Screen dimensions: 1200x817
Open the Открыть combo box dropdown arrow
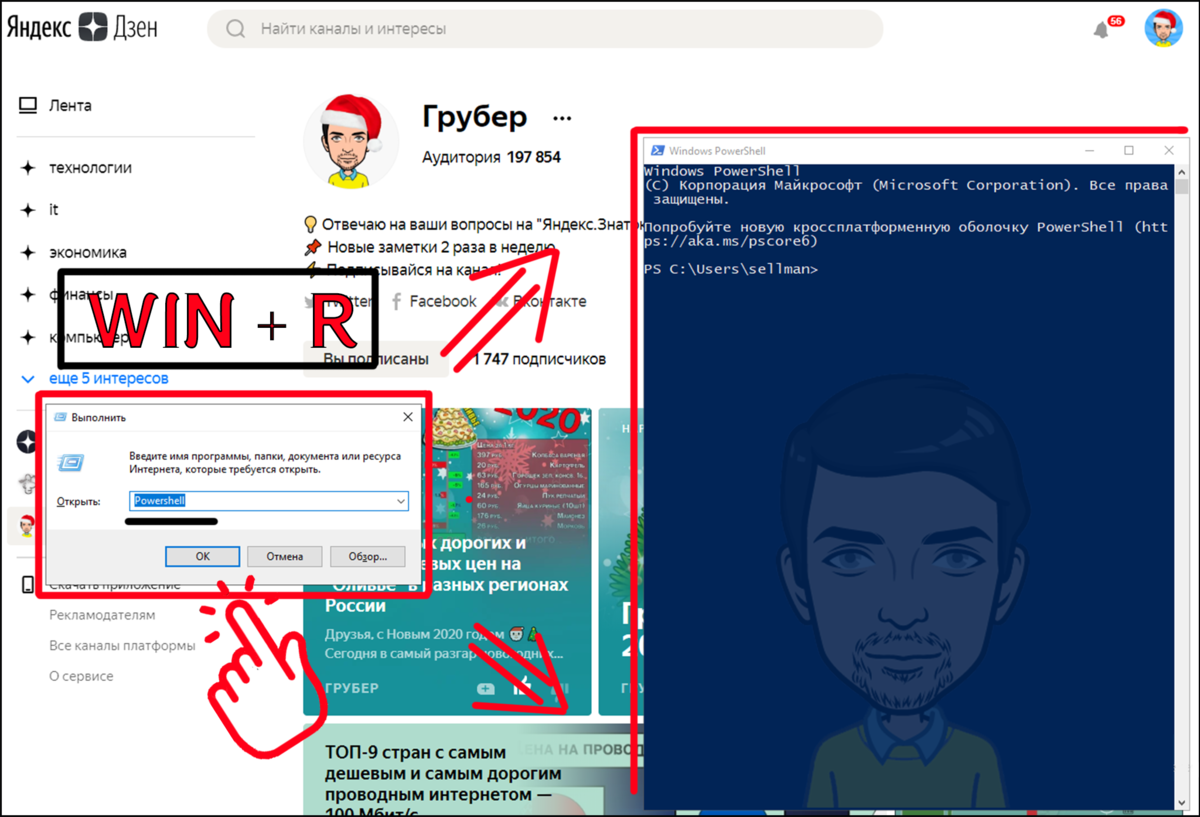point(401,501)
